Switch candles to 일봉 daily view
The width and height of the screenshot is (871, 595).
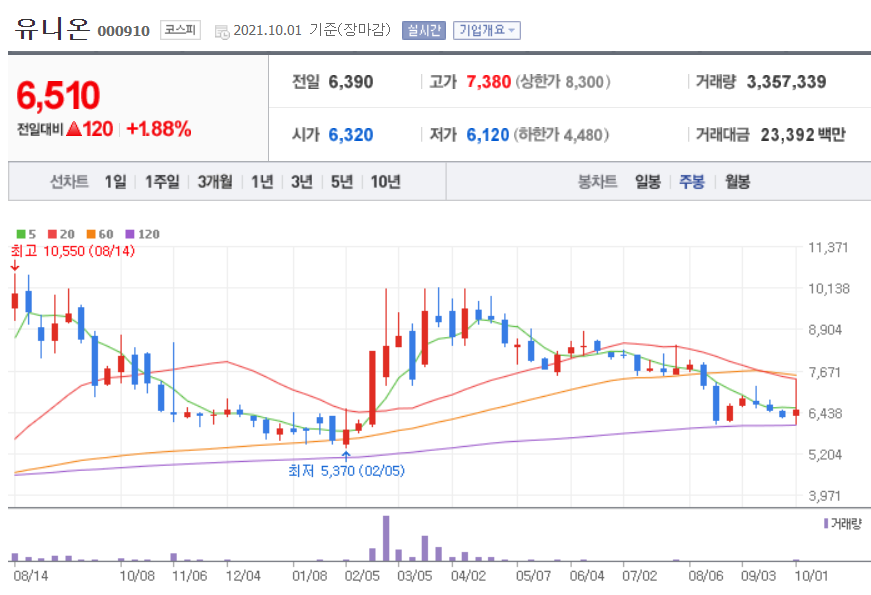(646, 182)
